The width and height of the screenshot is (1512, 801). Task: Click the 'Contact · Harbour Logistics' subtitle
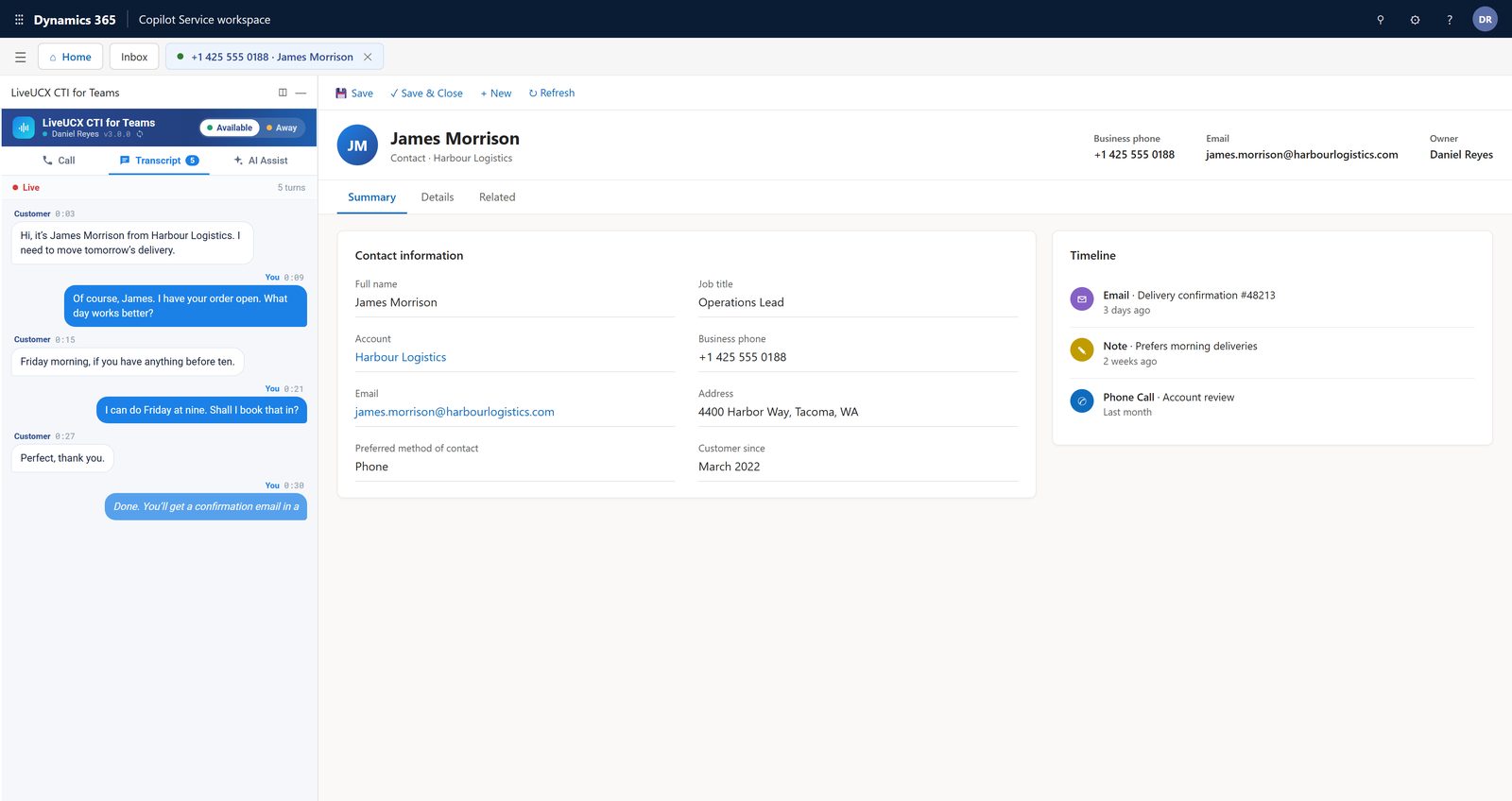(x=452, y=158)
